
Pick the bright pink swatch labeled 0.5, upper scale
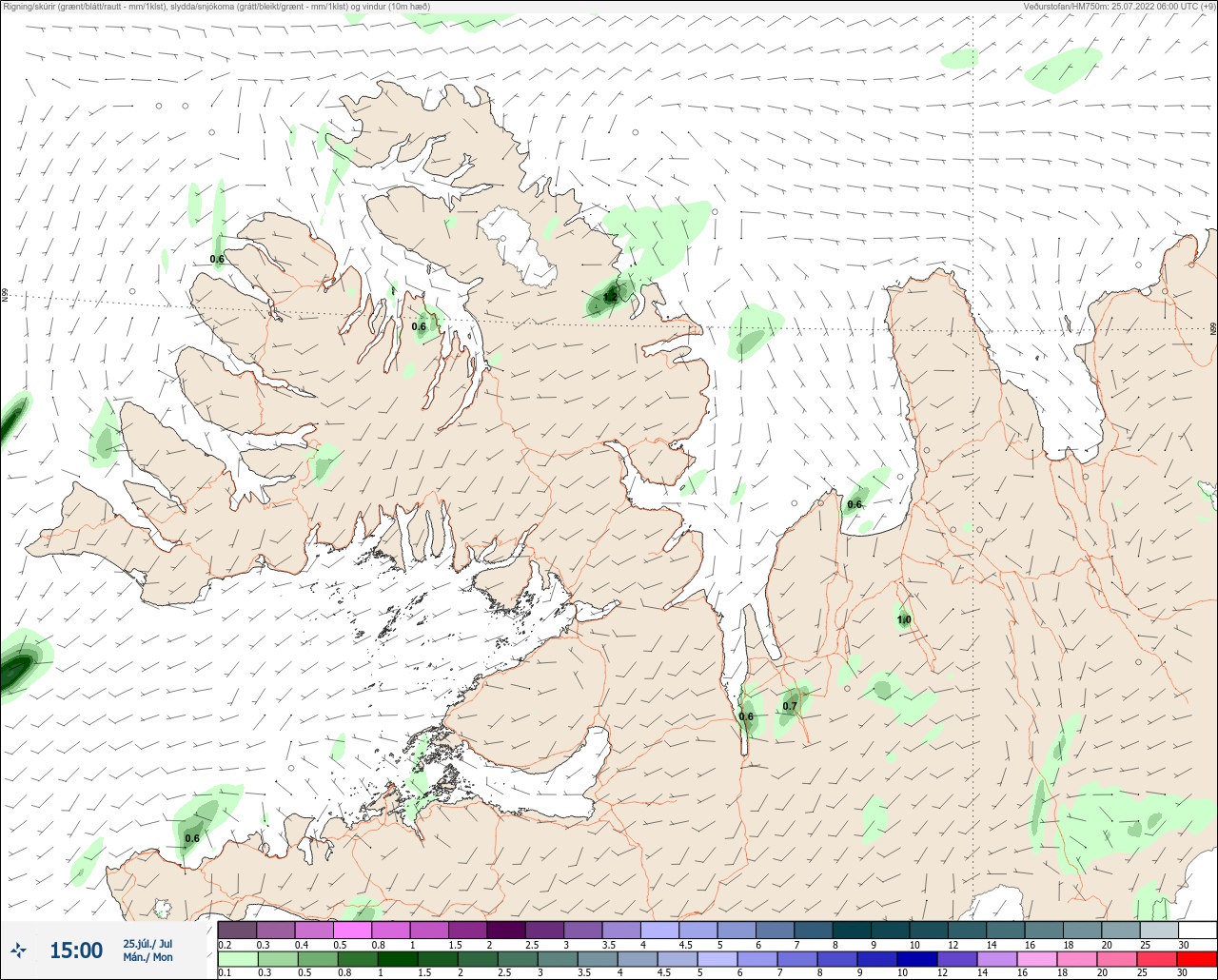pyautogui.click(x=352, y=930)
